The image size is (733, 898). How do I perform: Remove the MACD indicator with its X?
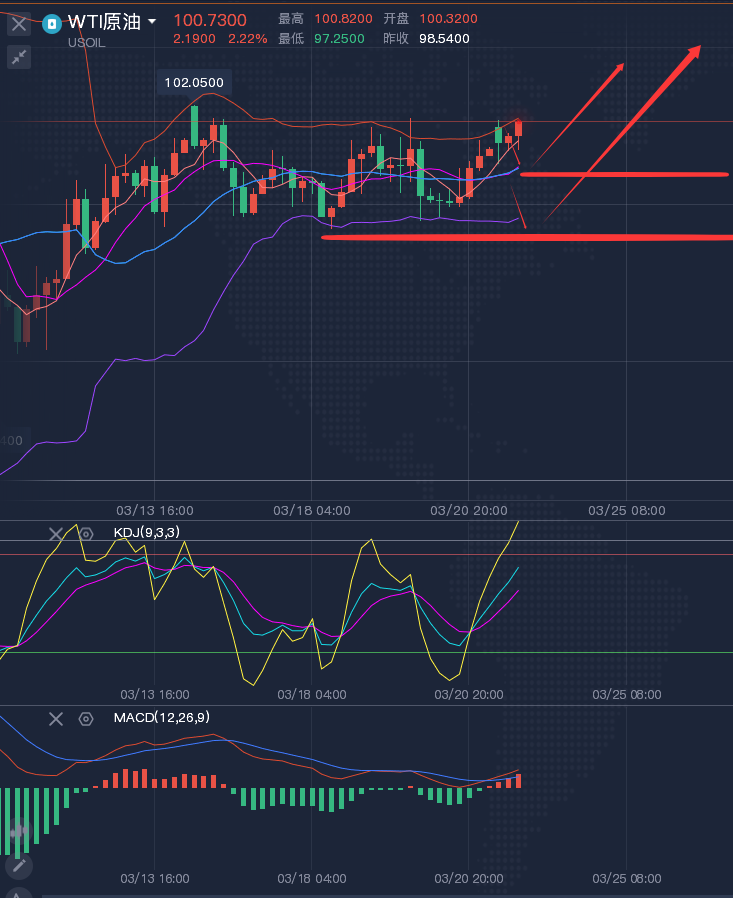point(56,718)
